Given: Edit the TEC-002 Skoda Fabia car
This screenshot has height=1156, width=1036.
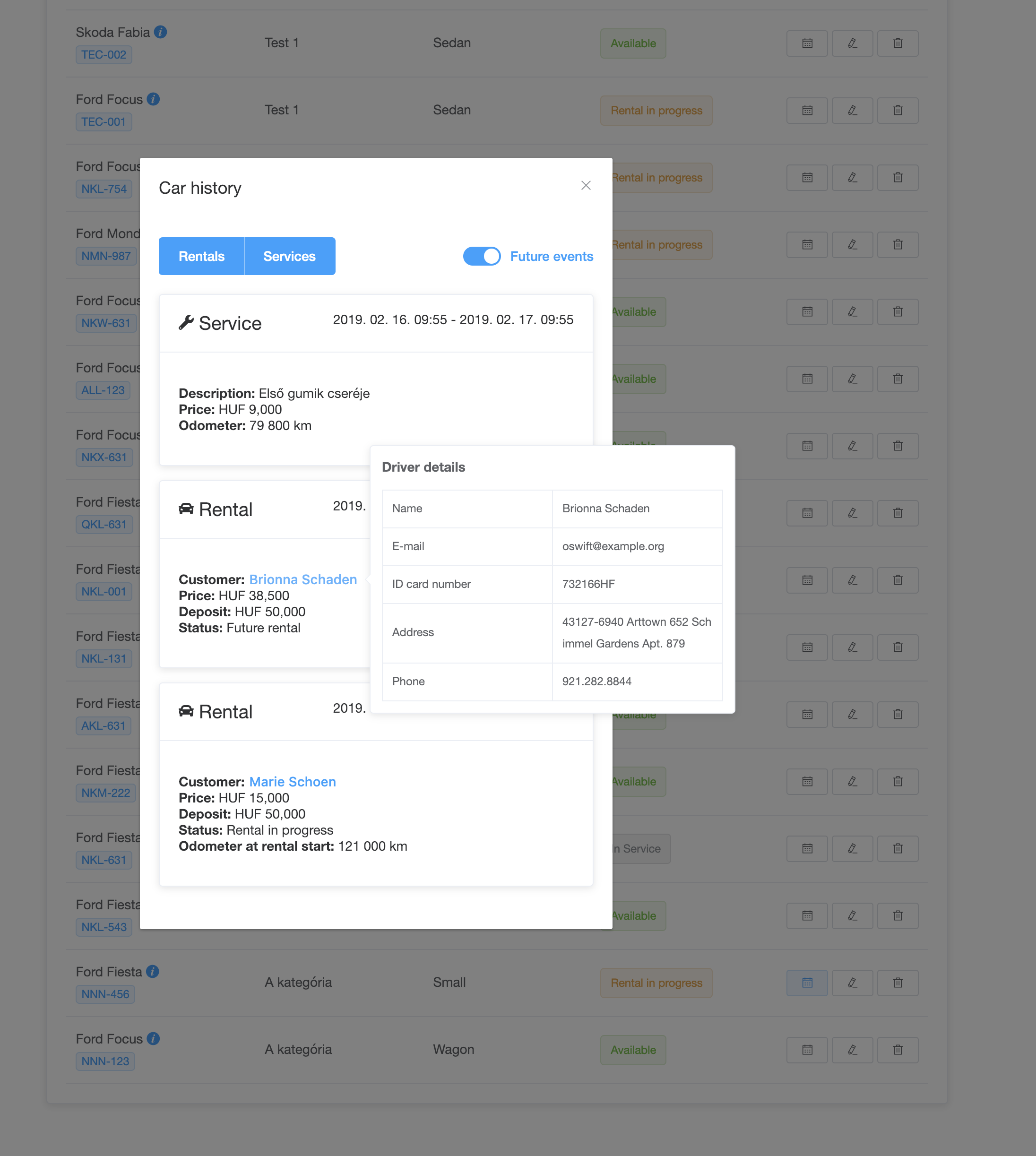Looking at the screenshot, I should (852, 43).
